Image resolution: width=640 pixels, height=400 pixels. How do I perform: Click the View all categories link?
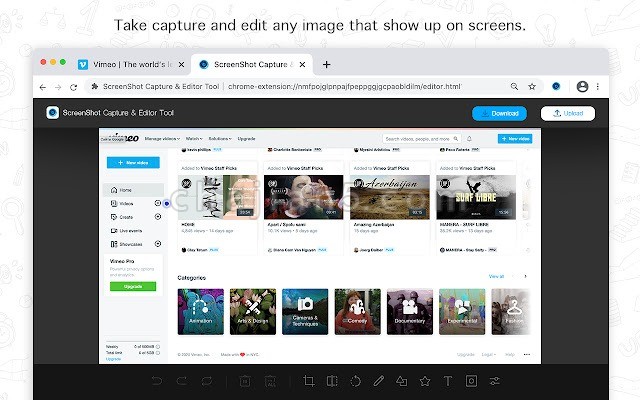(496, 276)
